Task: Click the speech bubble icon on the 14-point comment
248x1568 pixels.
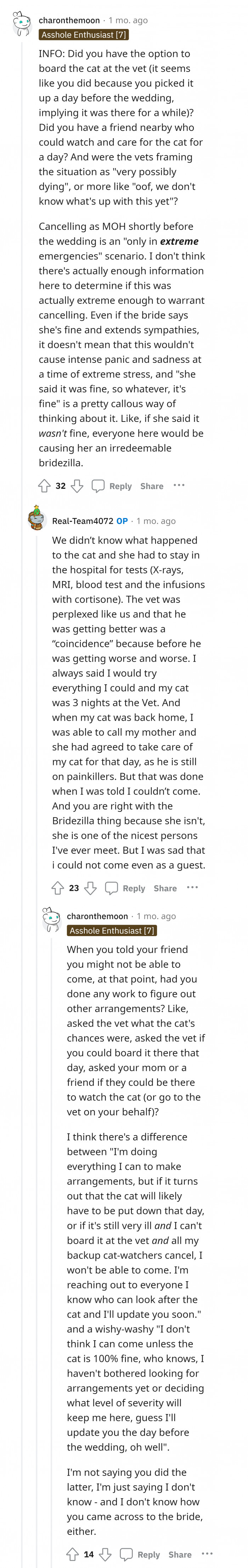Action: tap(126, 1554)
